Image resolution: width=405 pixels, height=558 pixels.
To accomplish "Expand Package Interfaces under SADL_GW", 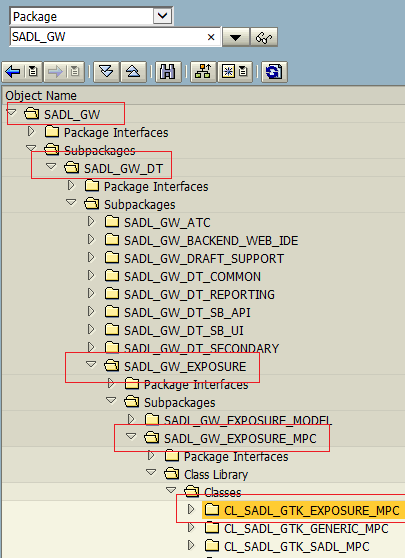I will (x=31, y=132).
